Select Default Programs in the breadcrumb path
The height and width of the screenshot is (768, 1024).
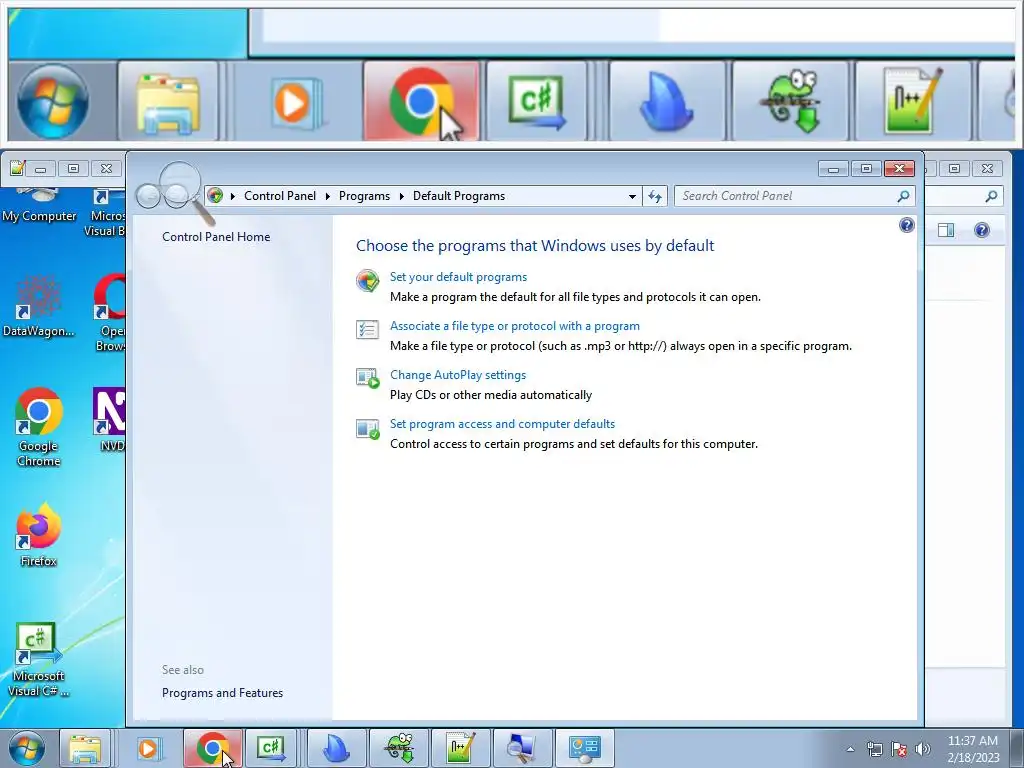tap(458, 196)
